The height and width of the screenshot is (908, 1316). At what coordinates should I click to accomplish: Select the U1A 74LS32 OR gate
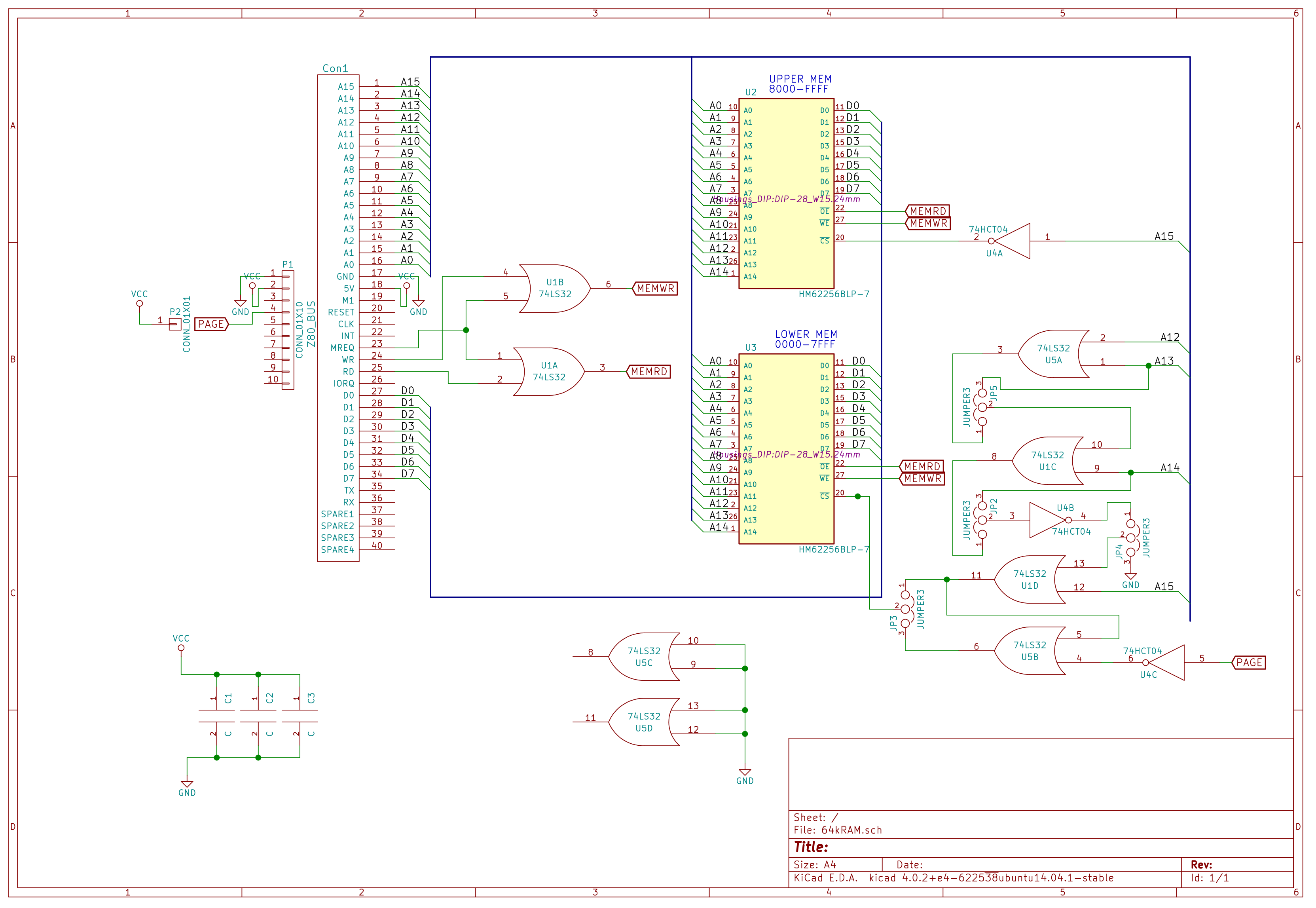point(548,372)
